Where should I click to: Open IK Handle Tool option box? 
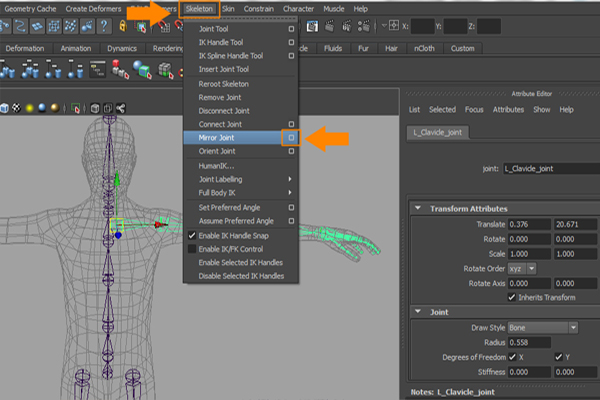tap(291, 42)
